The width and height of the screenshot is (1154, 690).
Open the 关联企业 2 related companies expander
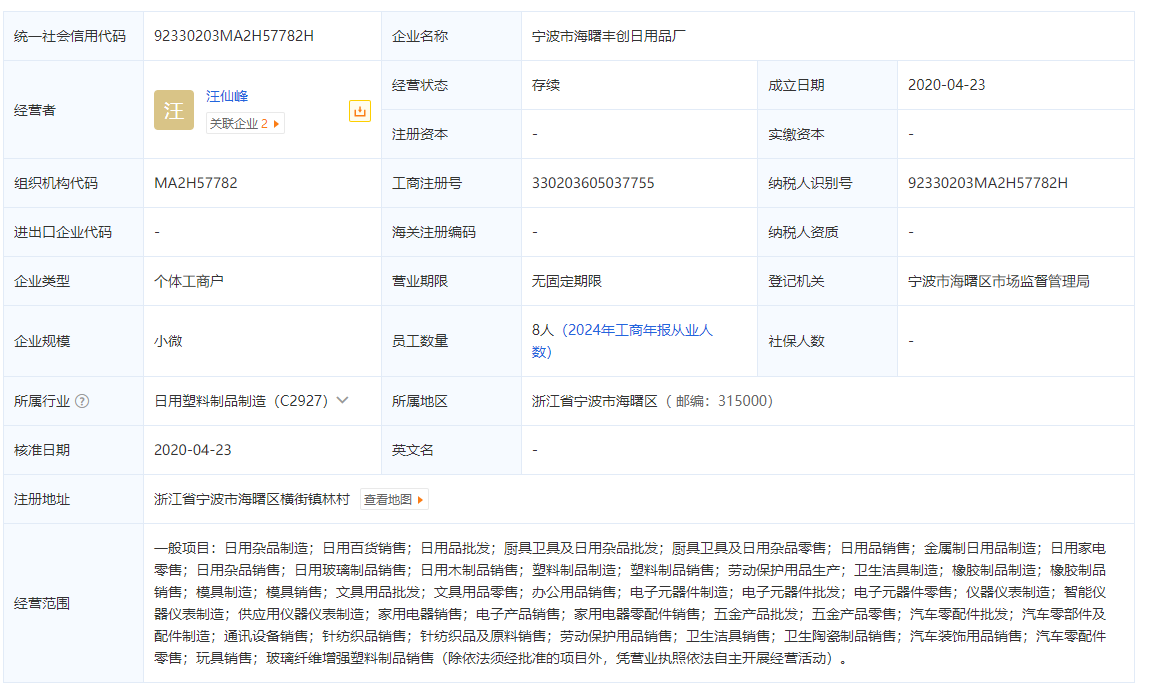tap(245, 123)
